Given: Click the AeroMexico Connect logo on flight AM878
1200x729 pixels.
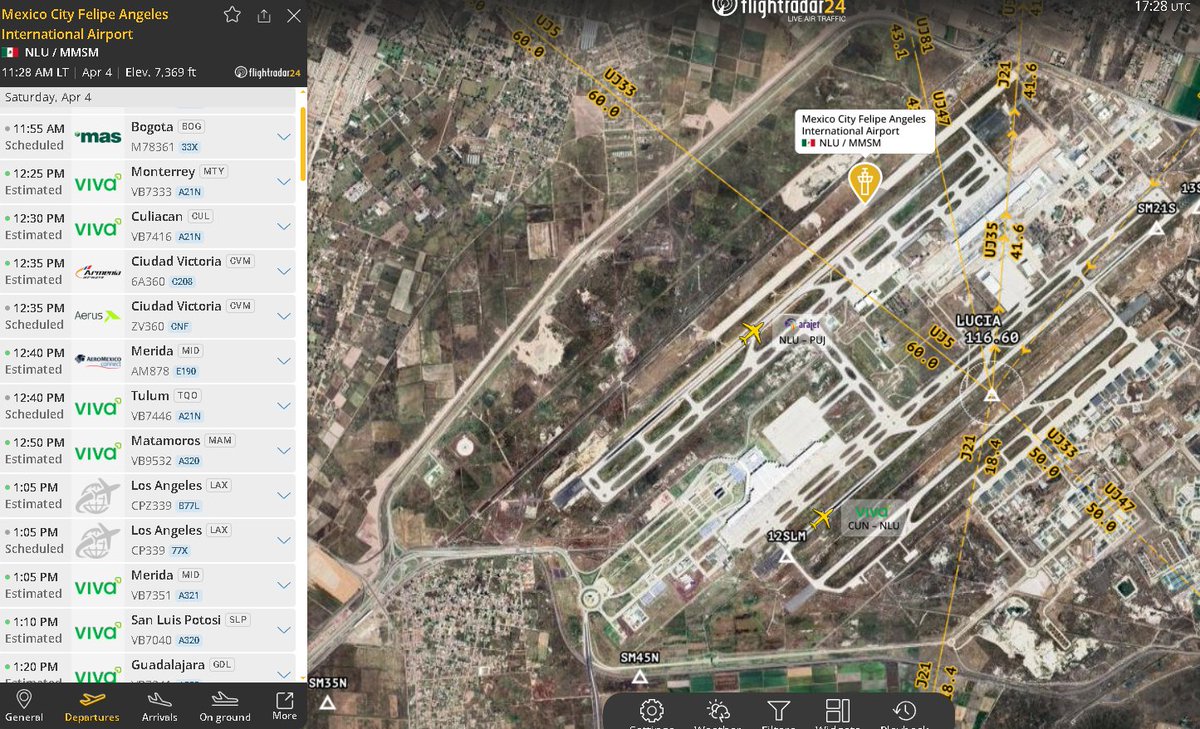Looking at the screenshot, I should coord(98,361).
